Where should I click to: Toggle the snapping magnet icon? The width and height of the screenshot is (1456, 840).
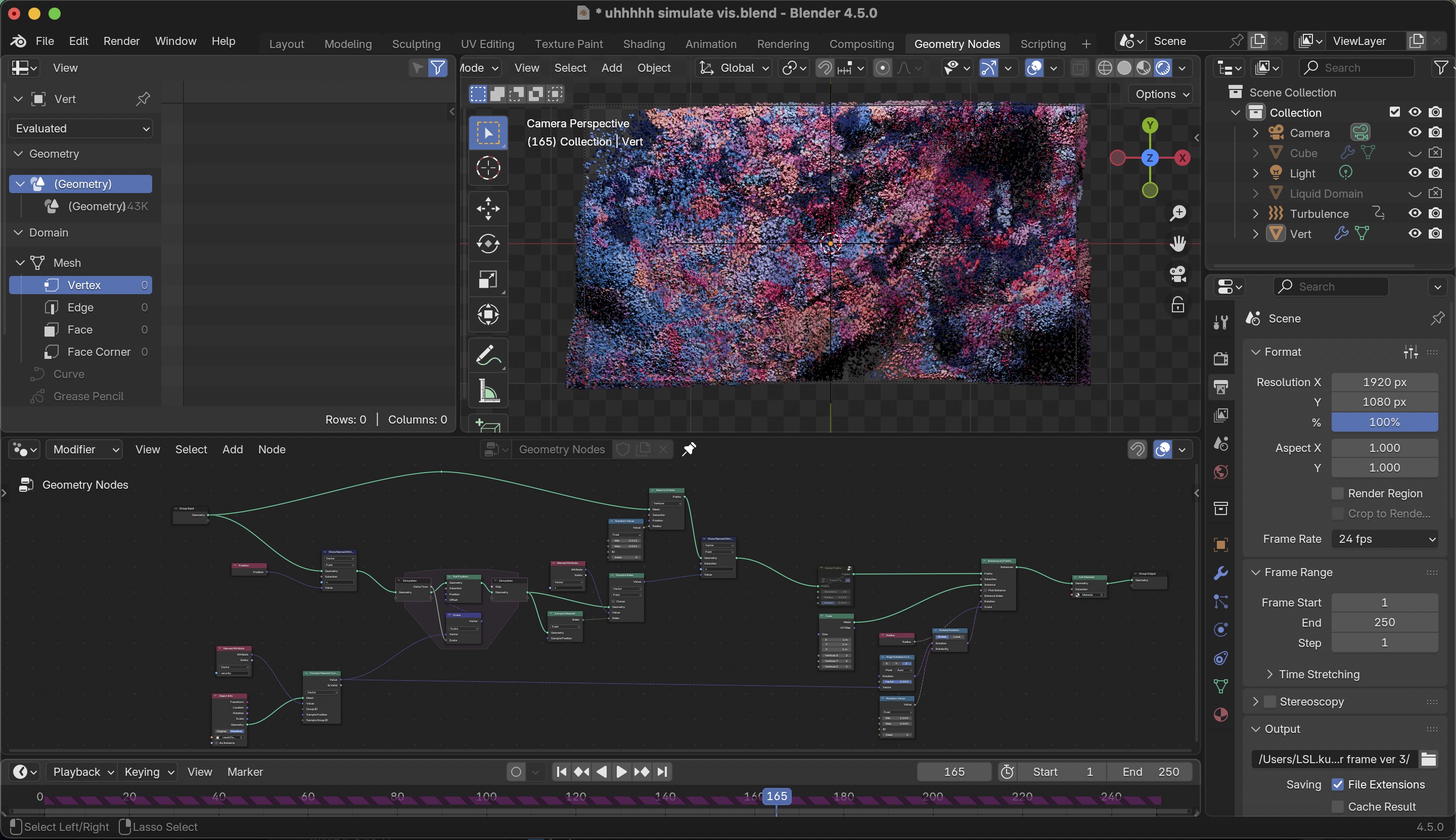(x=824, y=68)
